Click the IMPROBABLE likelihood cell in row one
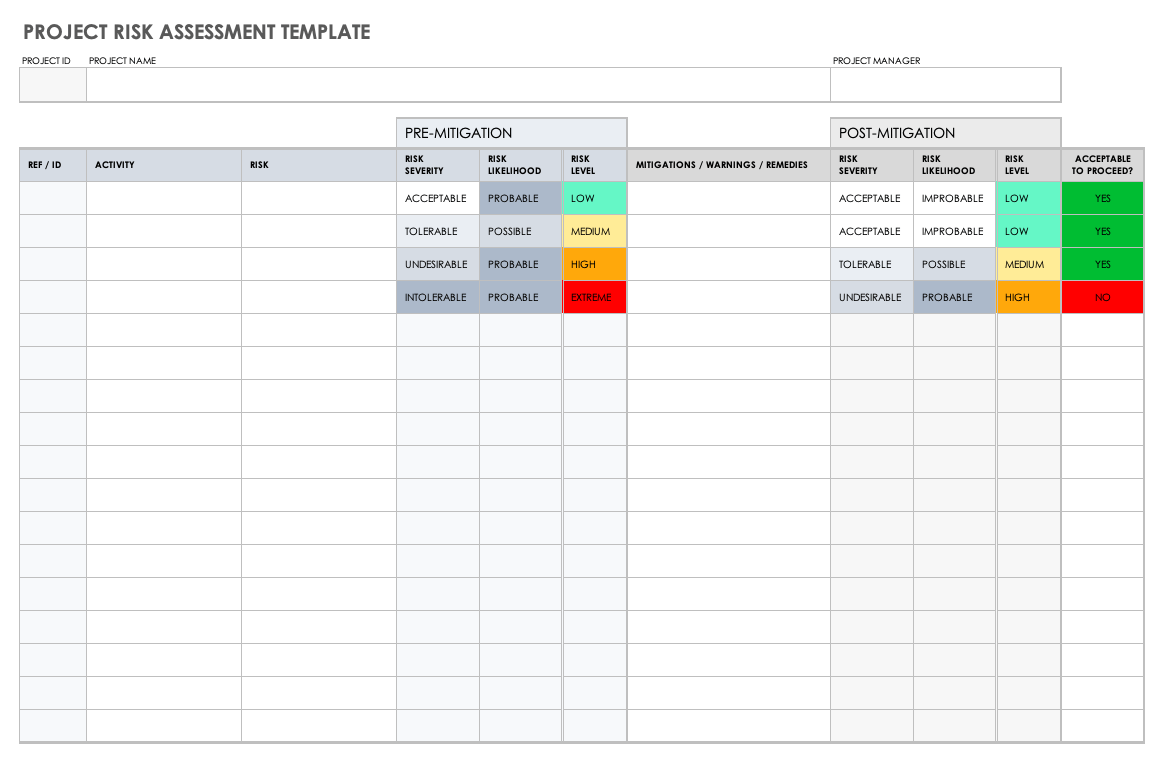The image size is (1166, 766). pos(954,198)
